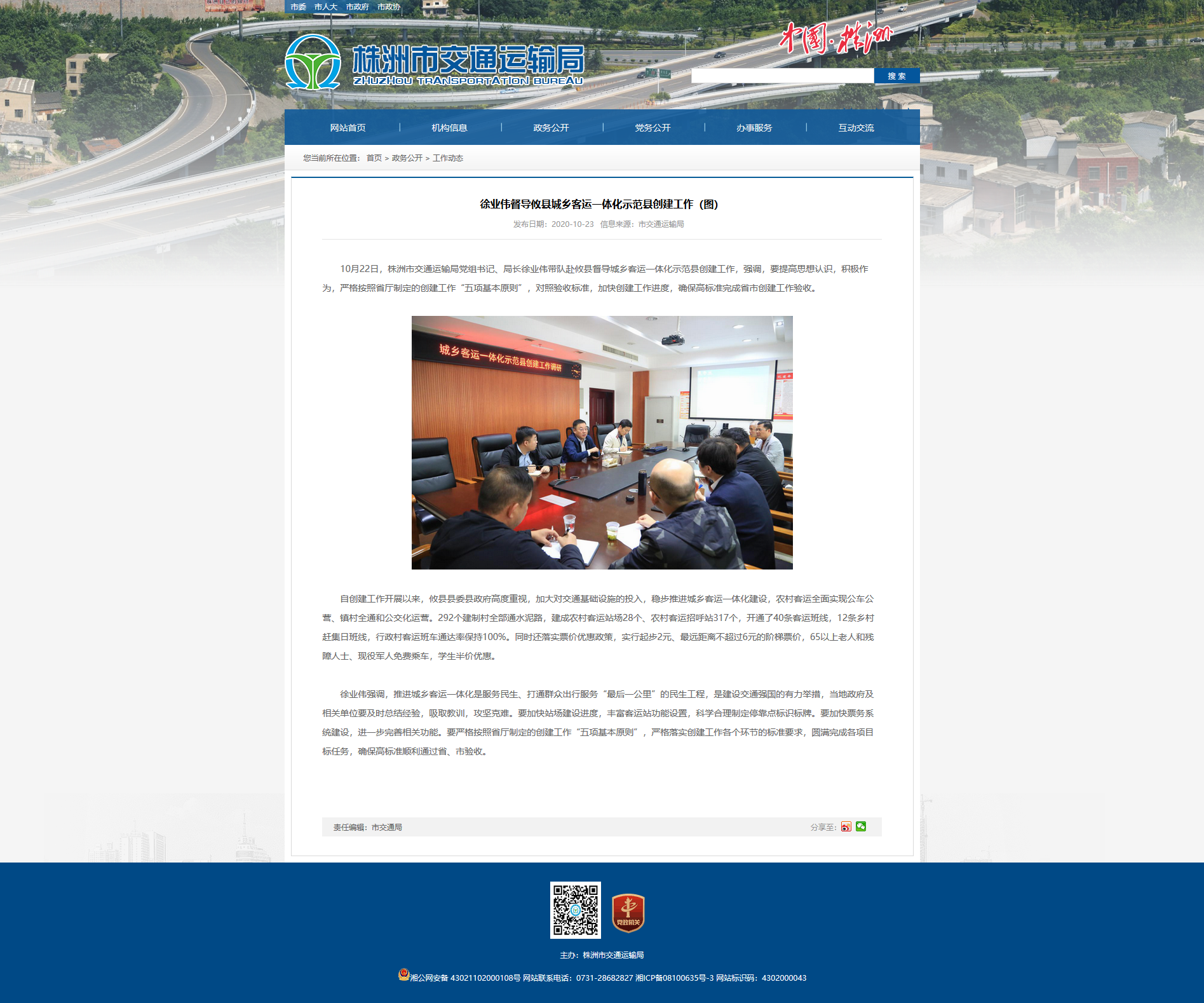
Task: Select the 政务公开 navigation menu
Action: pyautogui.click(x=551, y=128)
